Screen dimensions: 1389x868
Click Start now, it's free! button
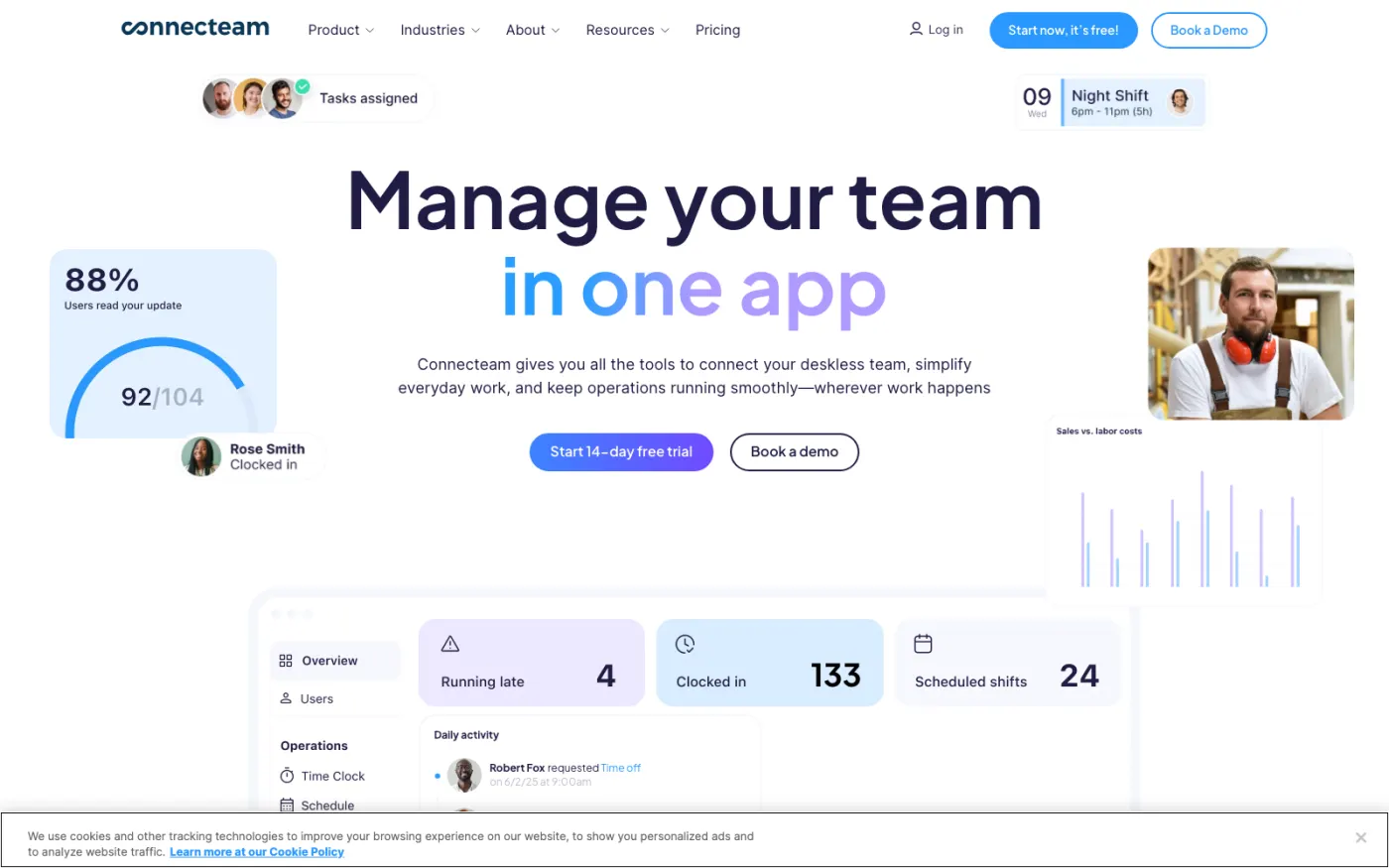tap(1064, 30)
